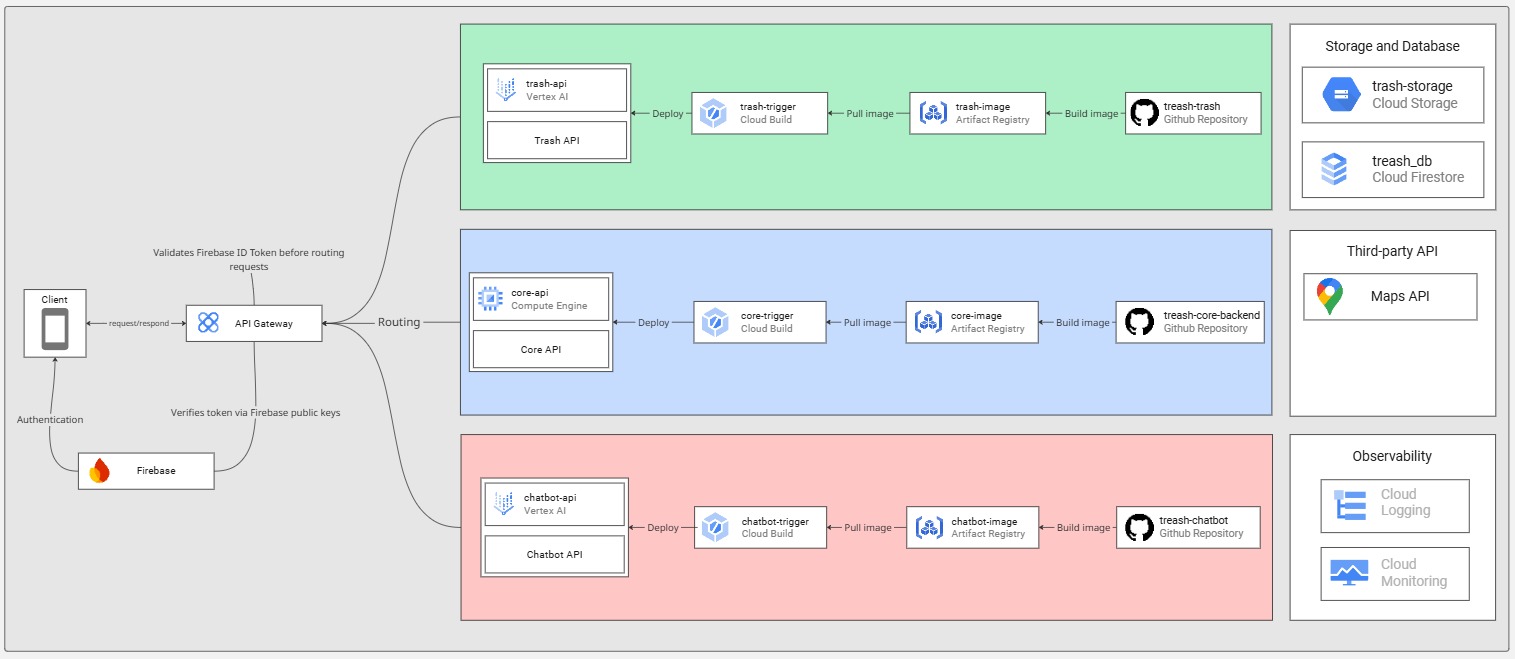This screenshot has height=659, width=1515.
Task: Click the 'treash_db' name text
Action: point(1404,161)
